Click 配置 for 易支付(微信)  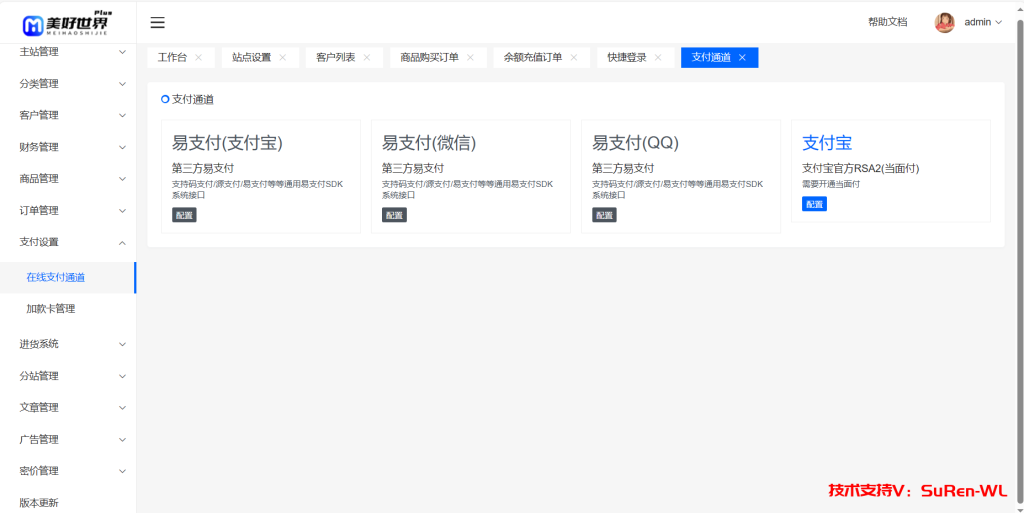click(394, 215)
